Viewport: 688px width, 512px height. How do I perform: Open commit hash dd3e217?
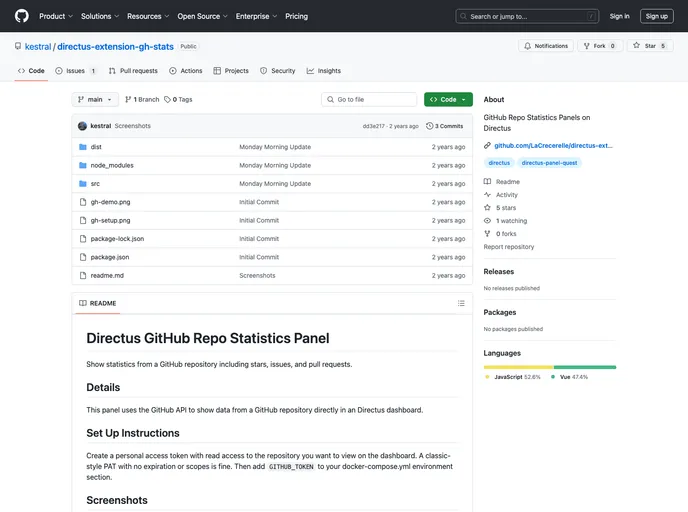click(x=373, y=126)
